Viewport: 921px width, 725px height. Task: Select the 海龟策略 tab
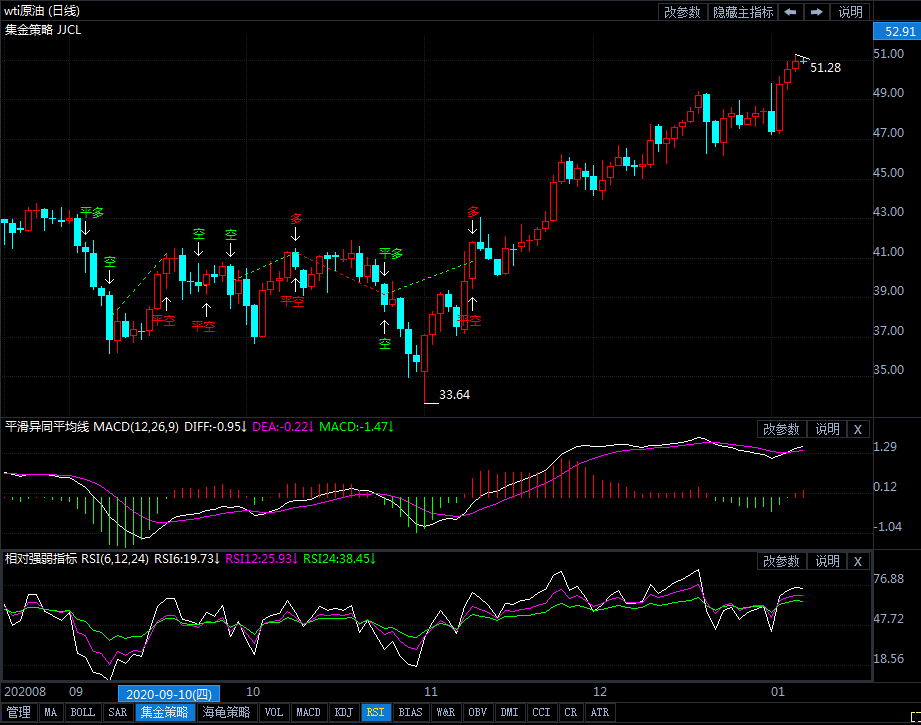[226, 713]
